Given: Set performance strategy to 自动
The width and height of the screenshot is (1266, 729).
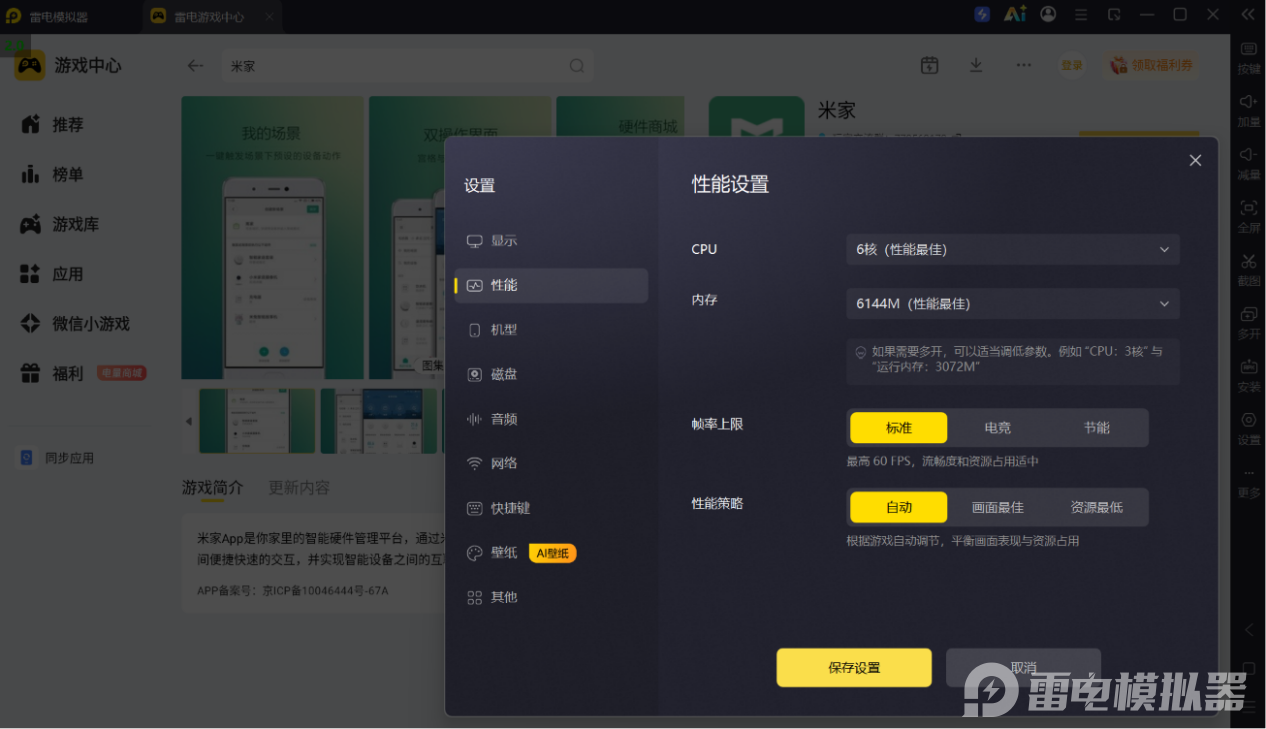Looking at the screenshot, I should pos(898,507).
